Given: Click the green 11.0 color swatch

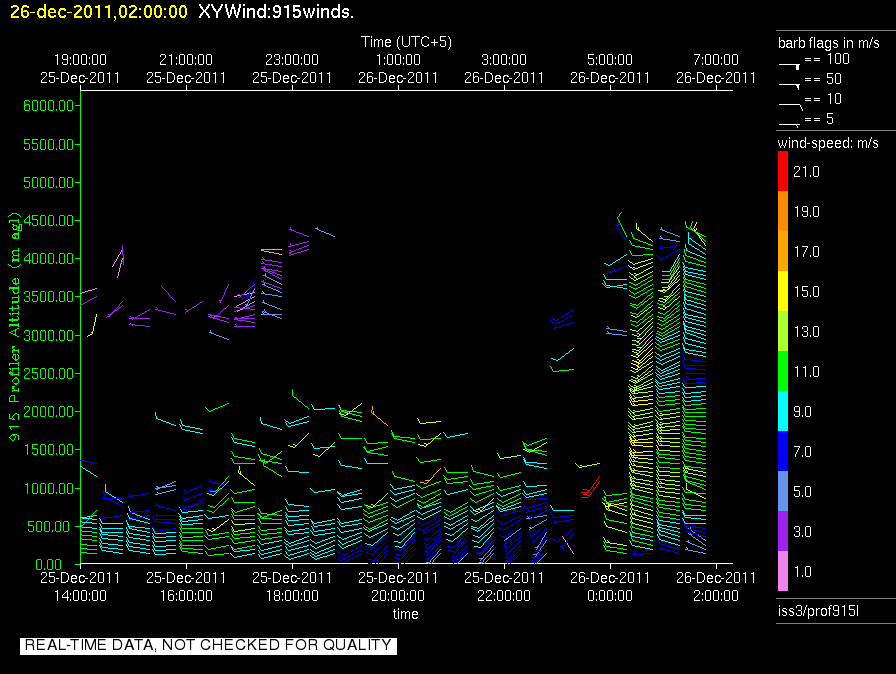Looking at the screenshot, I should pos(783,371).
